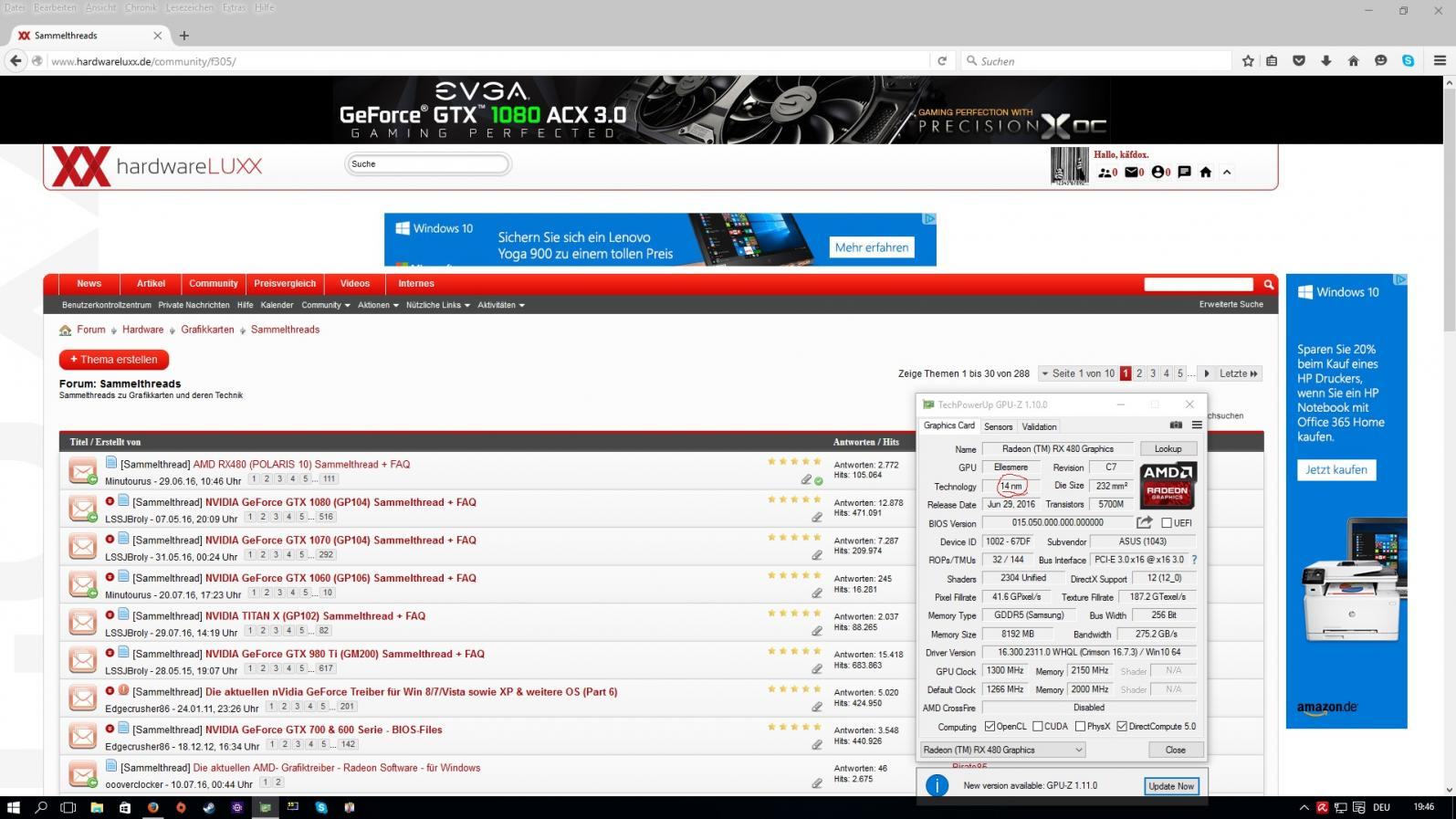The image size is (1456, 819).
Task: Open the Seite 1 von 10 page dropdown
Action: (x=1077, y=373)
